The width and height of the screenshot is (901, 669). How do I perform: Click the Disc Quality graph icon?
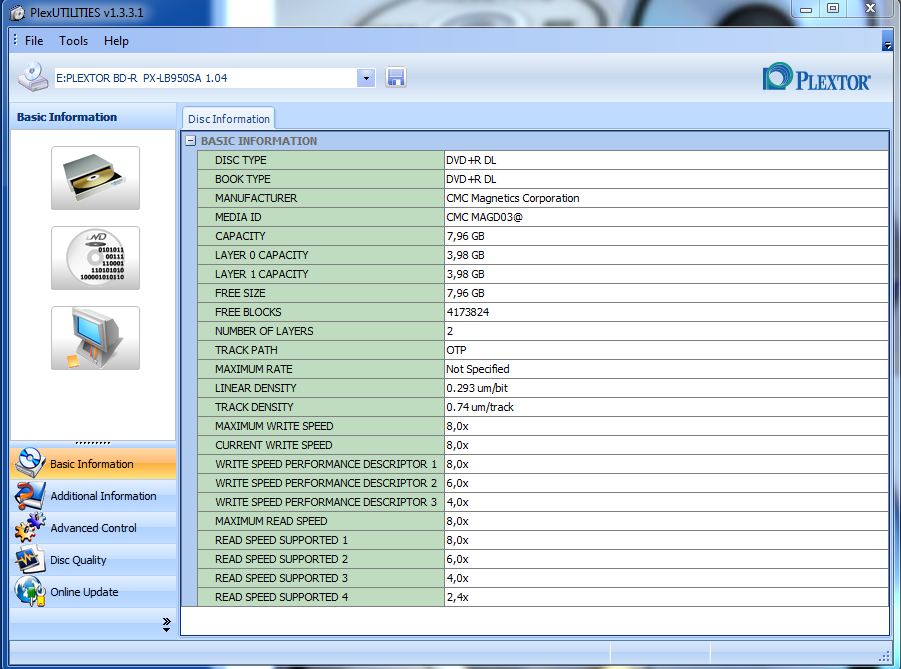tap(30, 560)
